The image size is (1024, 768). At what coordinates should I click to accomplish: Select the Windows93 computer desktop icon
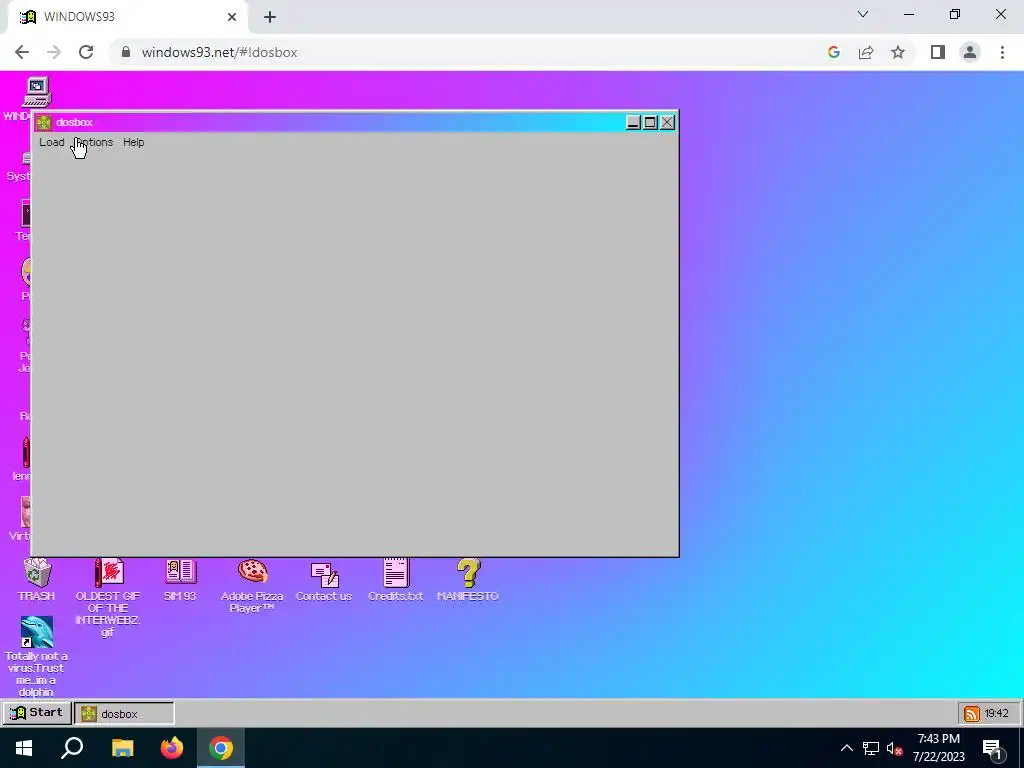[37, 92]
